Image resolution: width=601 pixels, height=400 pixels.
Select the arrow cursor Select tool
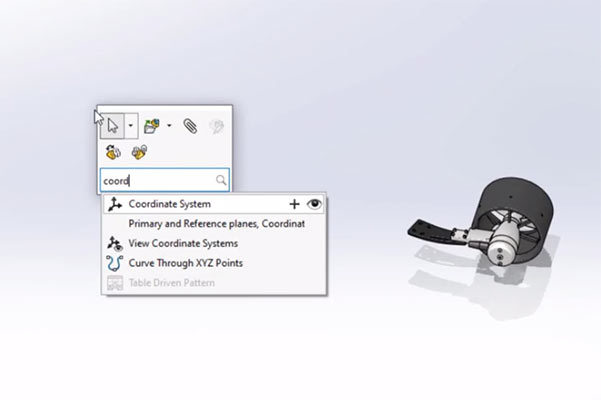pos(113,126)
